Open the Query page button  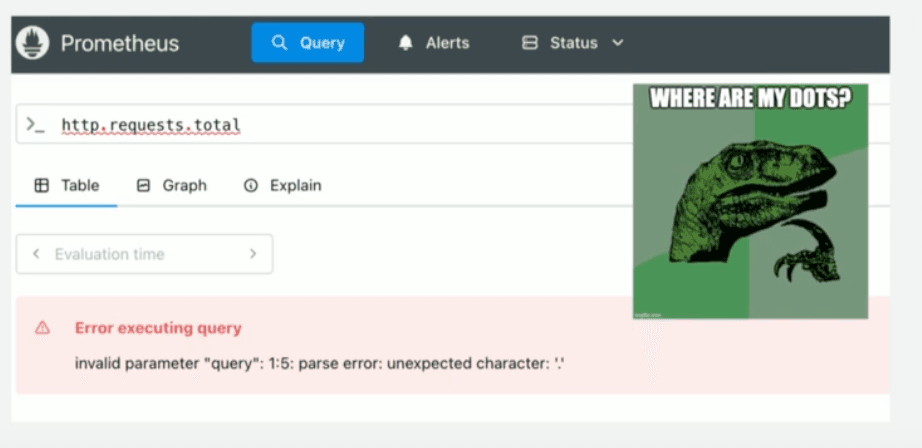(308, 42)
